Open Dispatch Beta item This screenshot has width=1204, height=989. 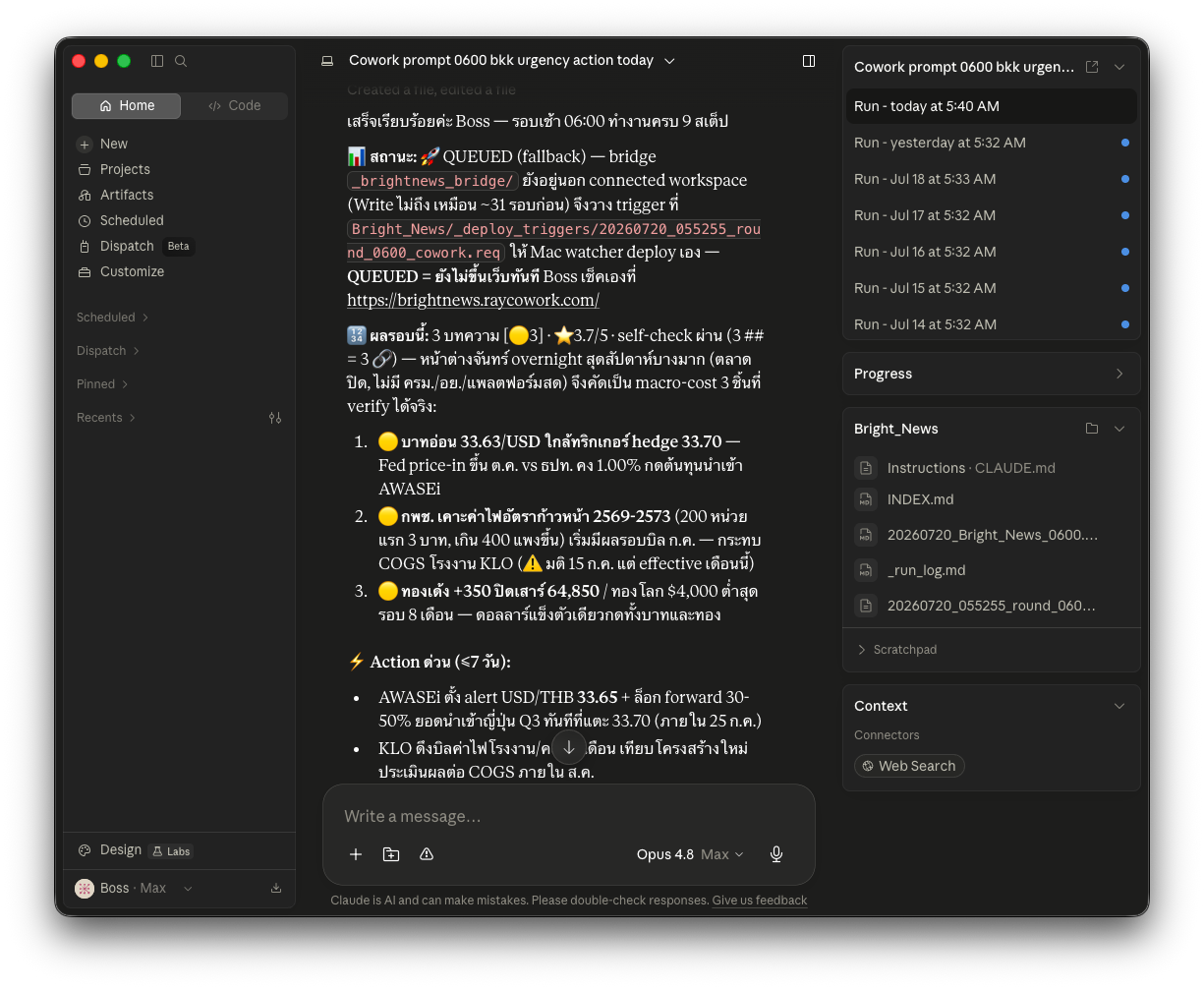135,246
